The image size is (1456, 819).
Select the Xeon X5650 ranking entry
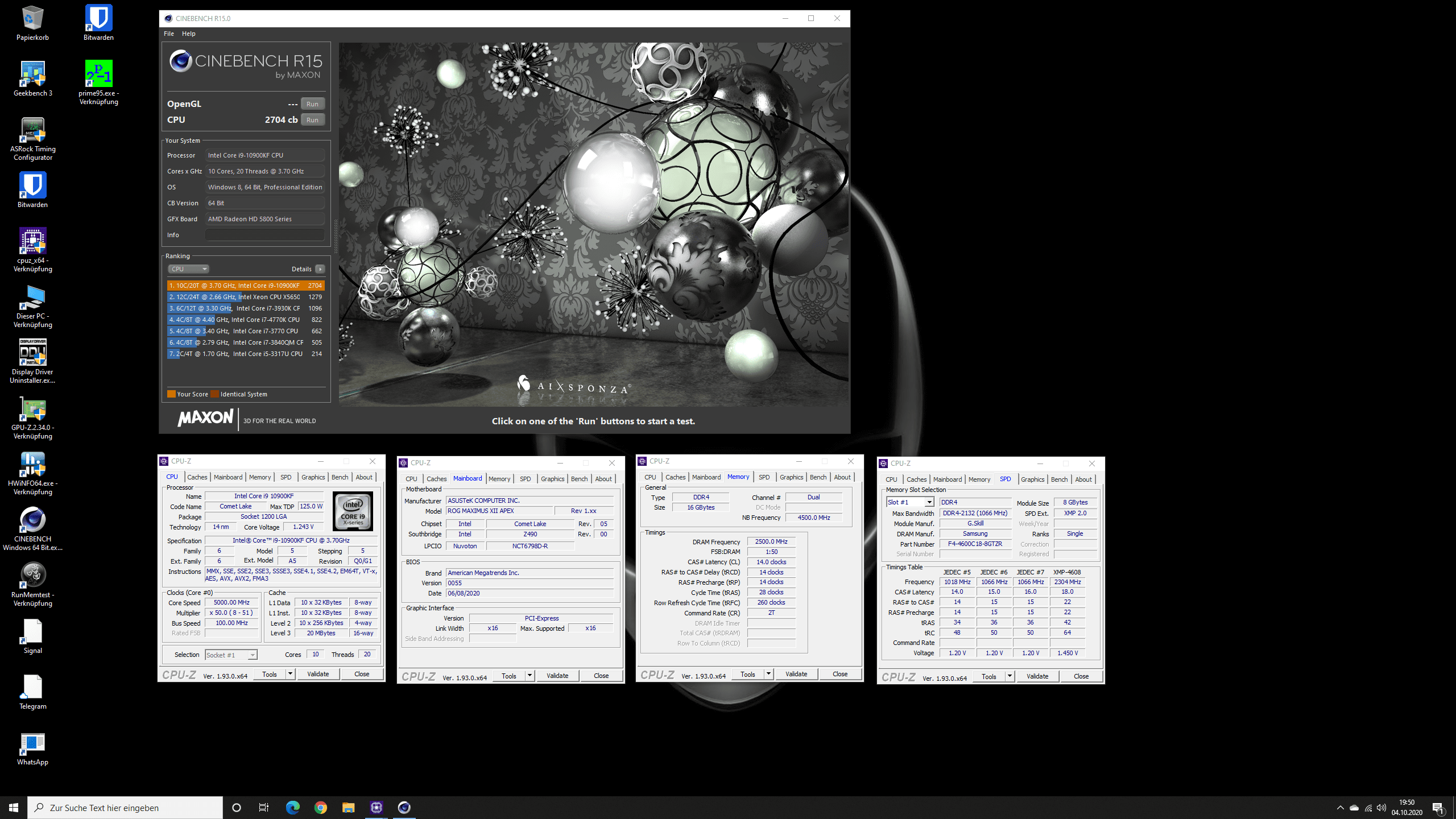pyautogui.click(x=245, y=297)
